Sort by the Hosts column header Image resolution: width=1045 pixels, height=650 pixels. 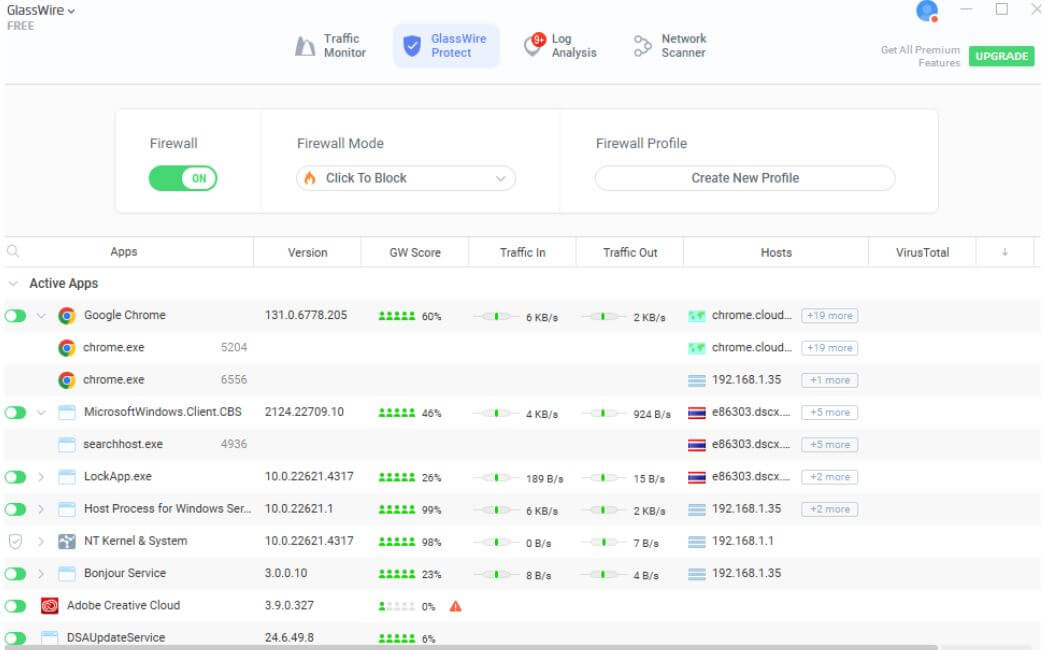(776, 253)
